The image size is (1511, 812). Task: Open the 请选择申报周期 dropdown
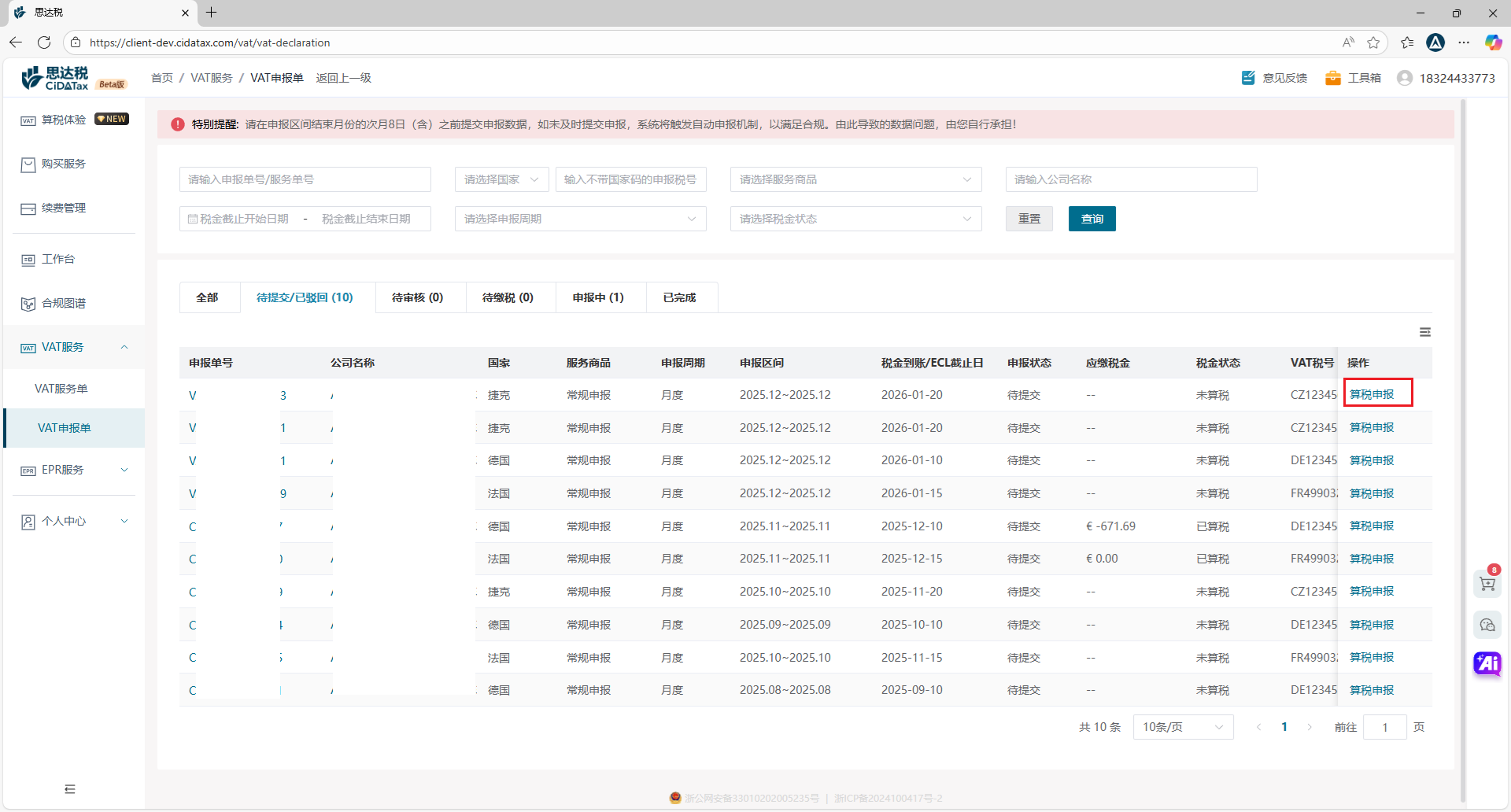(x=580, y=219)
